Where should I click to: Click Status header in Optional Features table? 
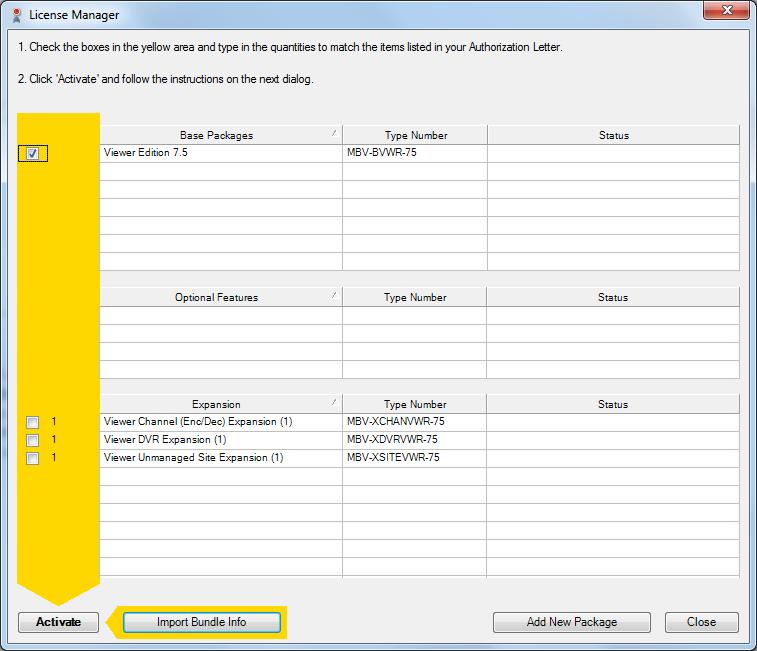(613, 297)
